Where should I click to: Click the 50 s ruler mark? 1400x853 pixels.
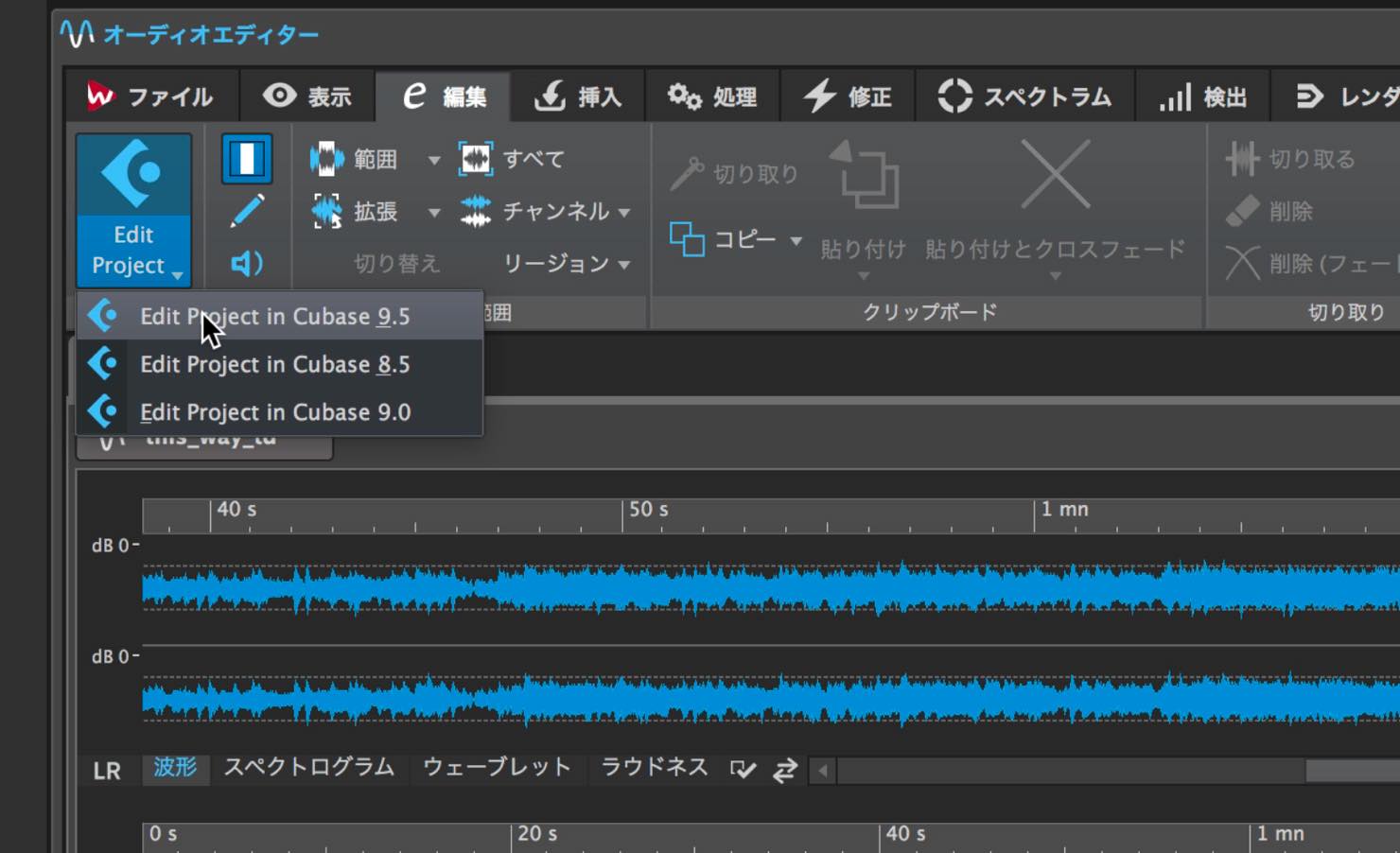pos(648,510)
